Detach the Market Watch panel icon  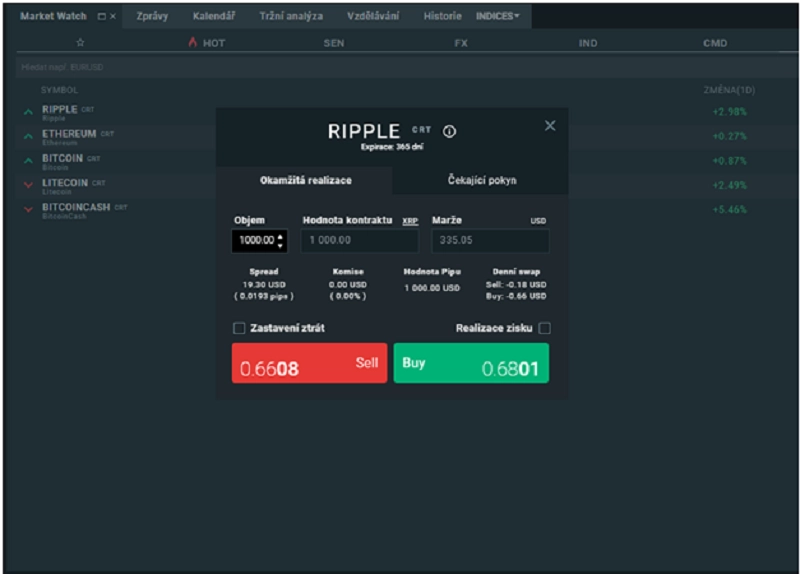(x=102, y=16)
